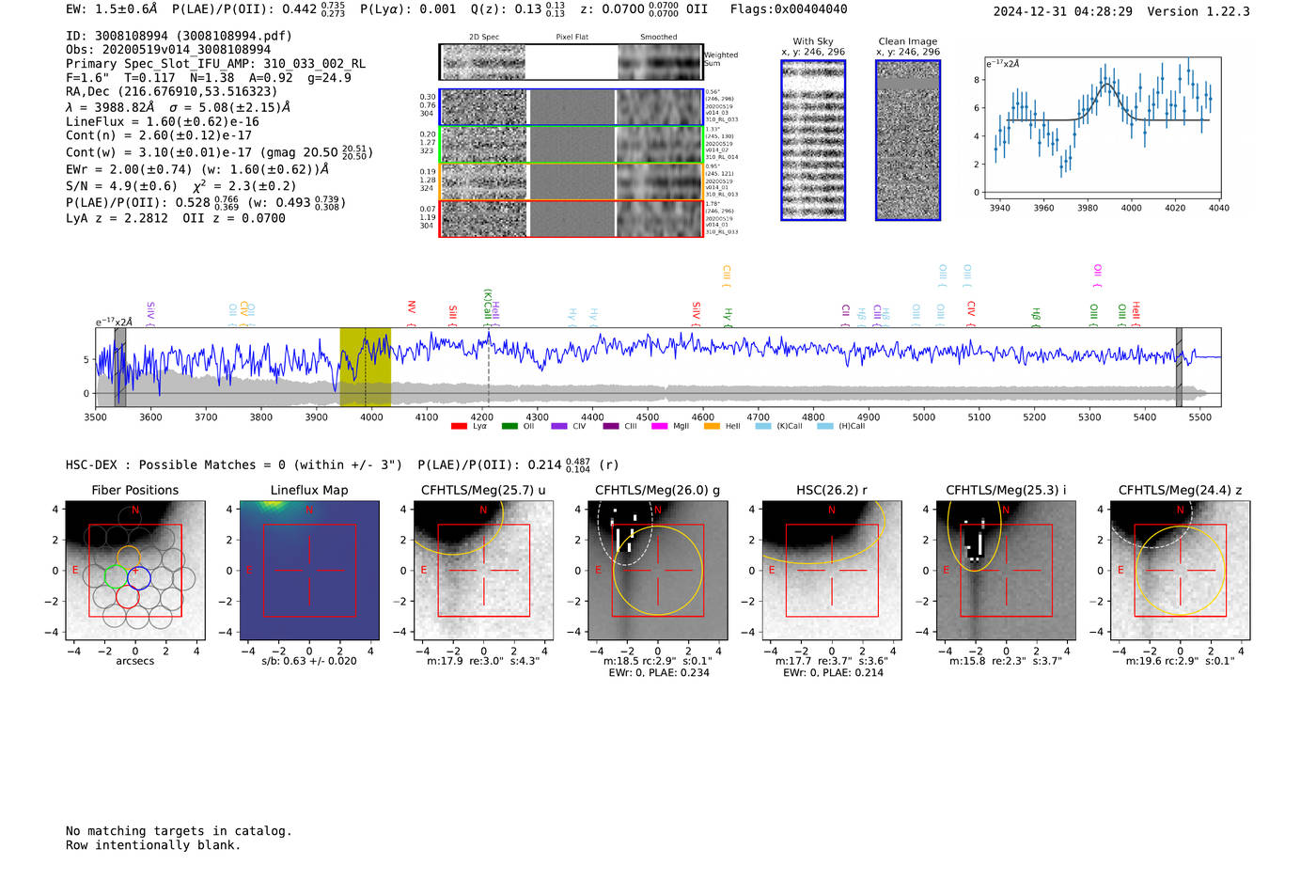This screenshot has width=1316, height=896.
Task: Select the orange-bordered 2D spectrum row
Action: (x=571, y=181)
